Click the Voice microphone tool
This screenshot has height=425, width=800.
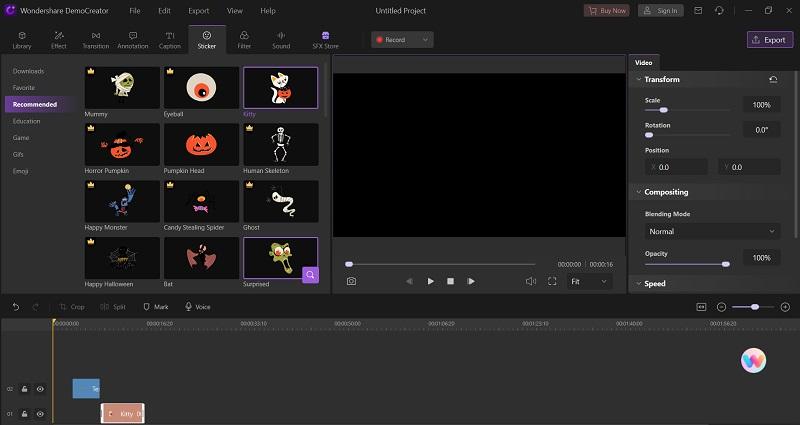pos(197,307)
